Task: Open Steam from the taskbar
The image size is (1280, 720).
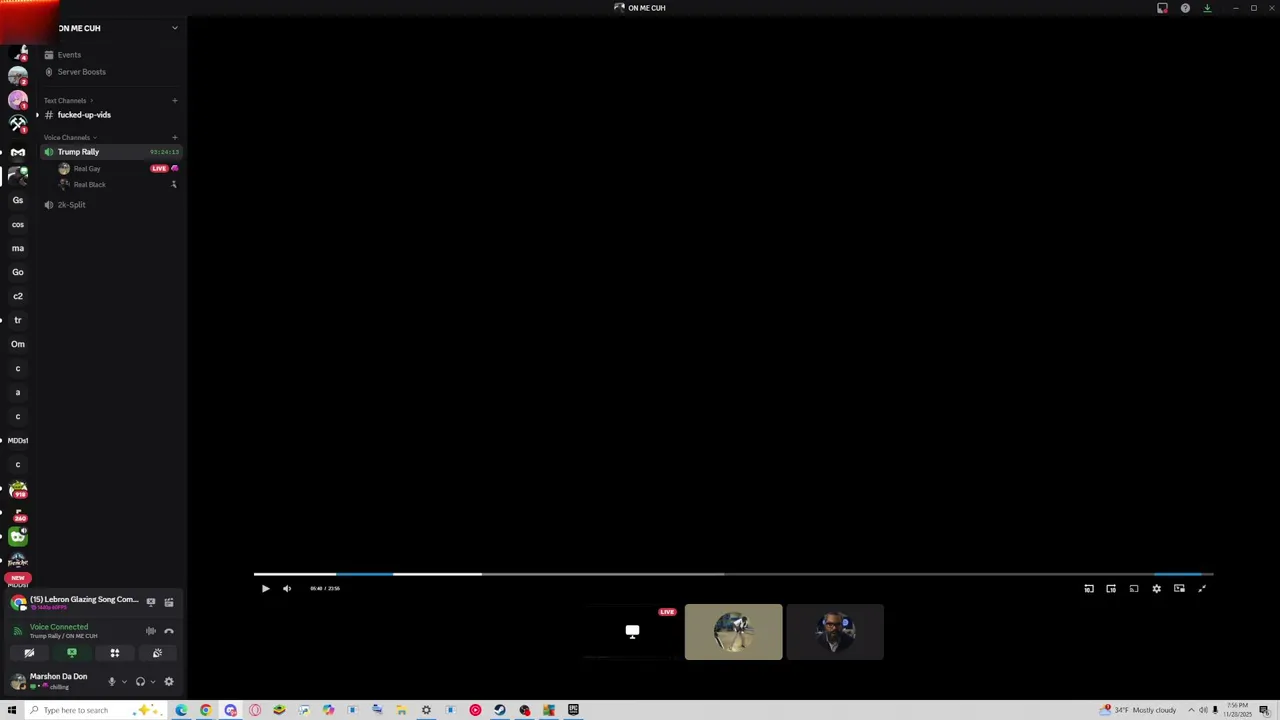Action: point(500,710)
